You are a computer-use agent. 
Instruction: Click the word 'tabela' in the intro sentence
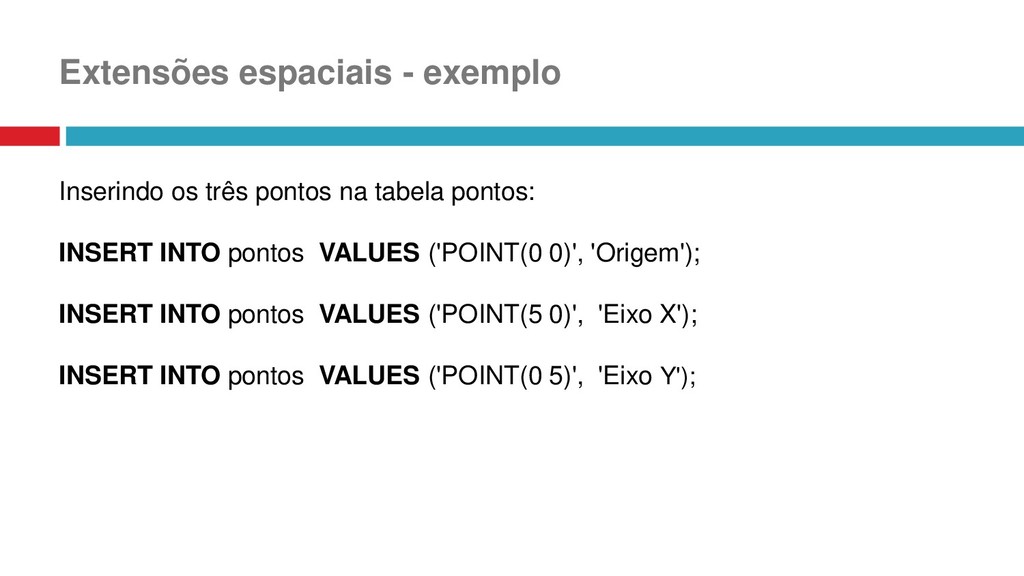click(409, 192)
